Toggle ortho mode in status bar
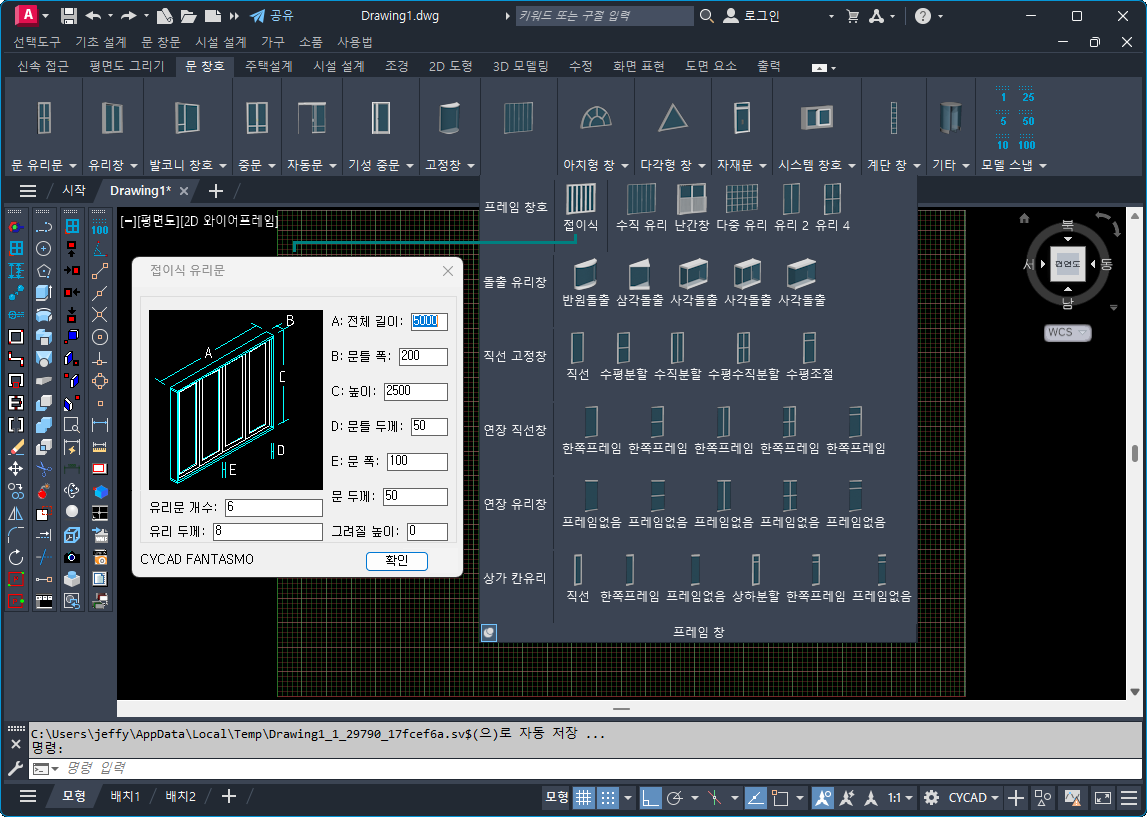1147x817 pixels. [650, 797]
